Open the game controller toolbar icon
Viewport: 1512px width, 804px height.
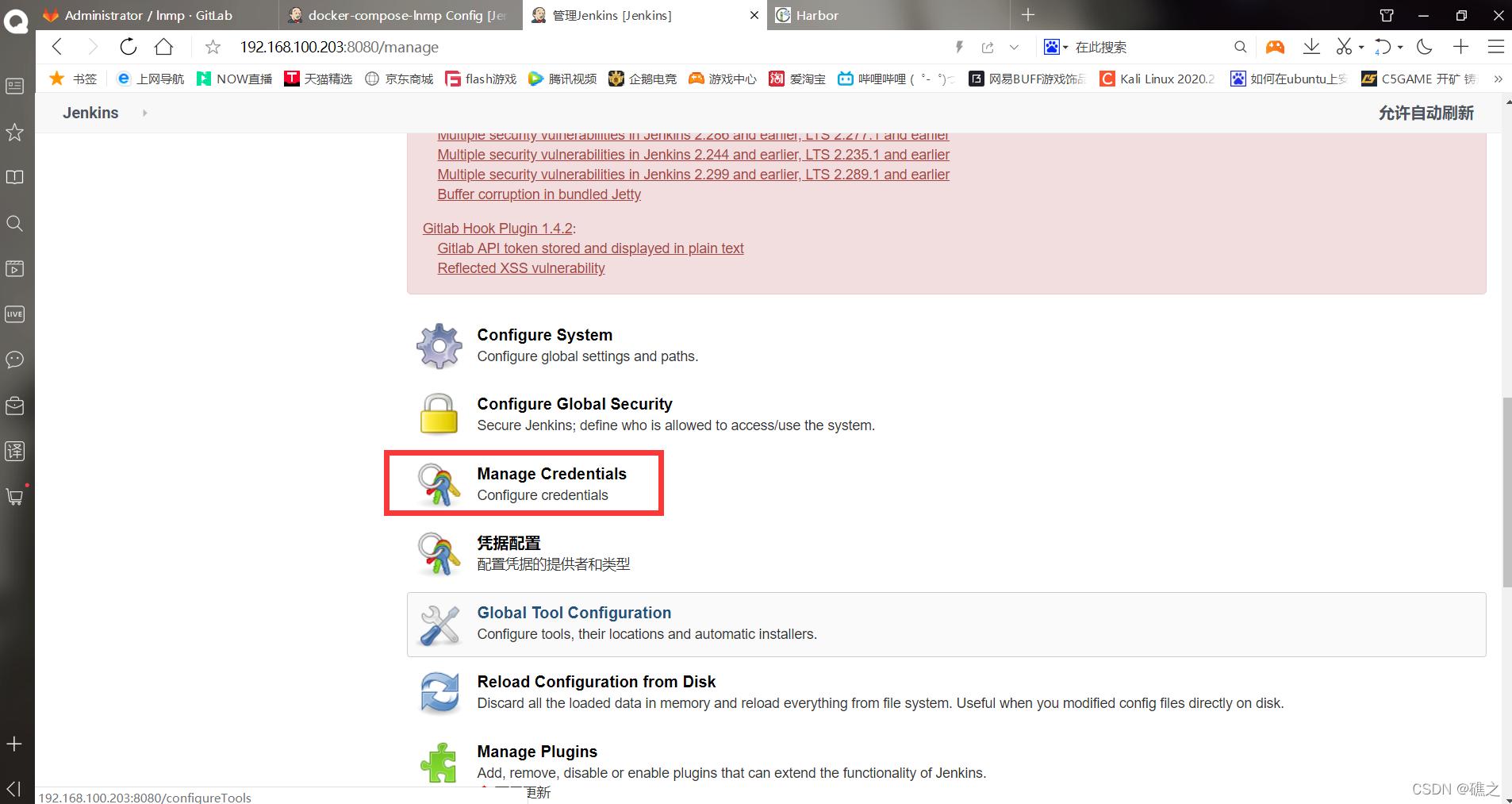pos(1275,47)
